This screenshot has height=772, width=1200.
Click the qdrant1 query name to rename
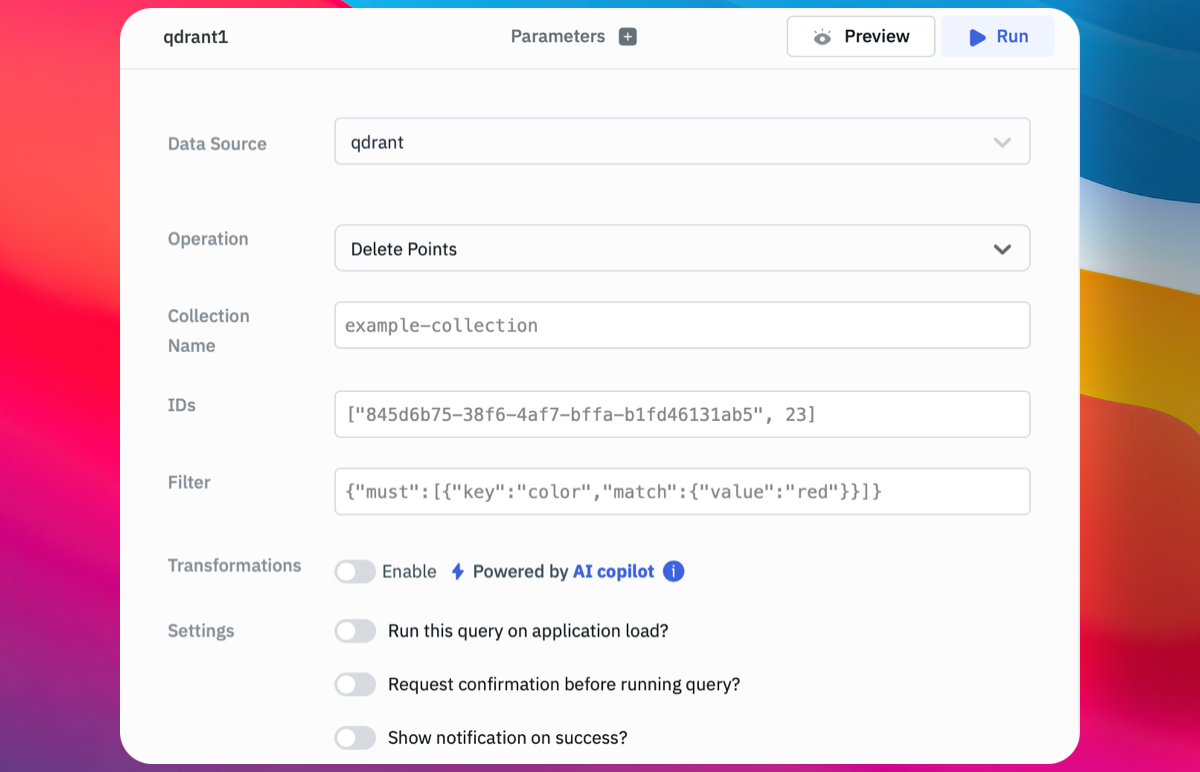[x=196, y=37]
